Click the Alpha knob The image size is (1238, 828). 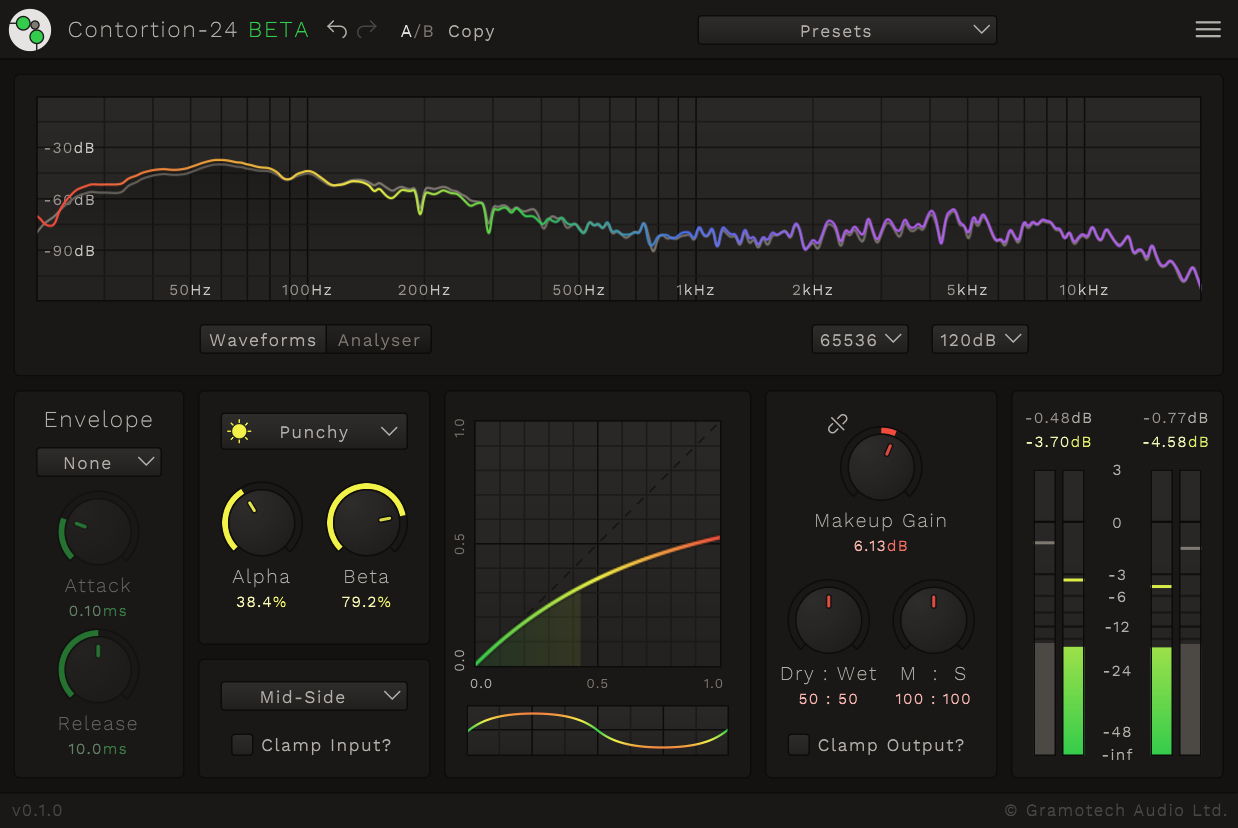click(262, 521)
